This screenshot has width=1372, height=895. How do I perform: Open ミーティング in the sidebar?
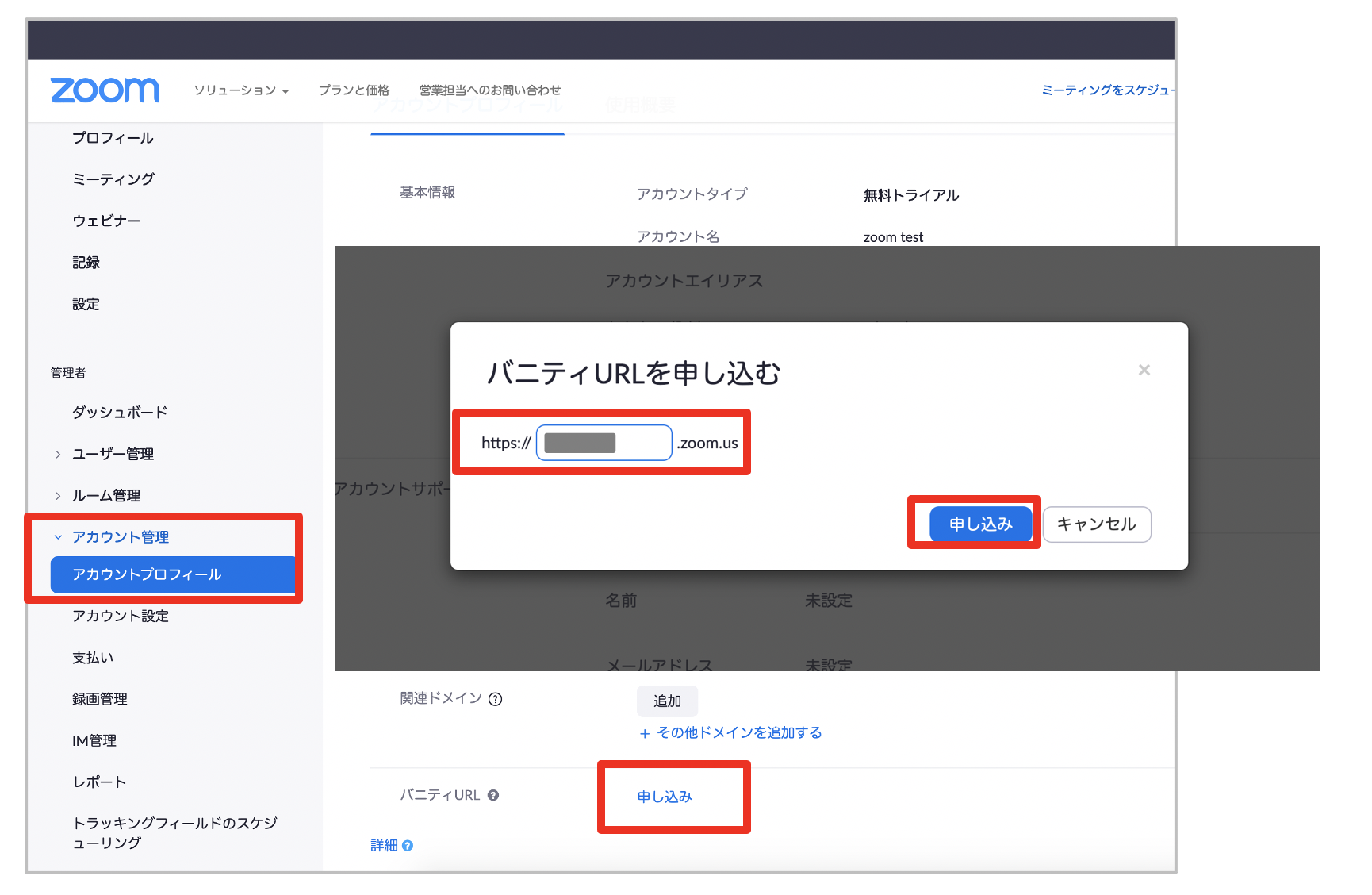pyautogui.click(x=113, y=179)
